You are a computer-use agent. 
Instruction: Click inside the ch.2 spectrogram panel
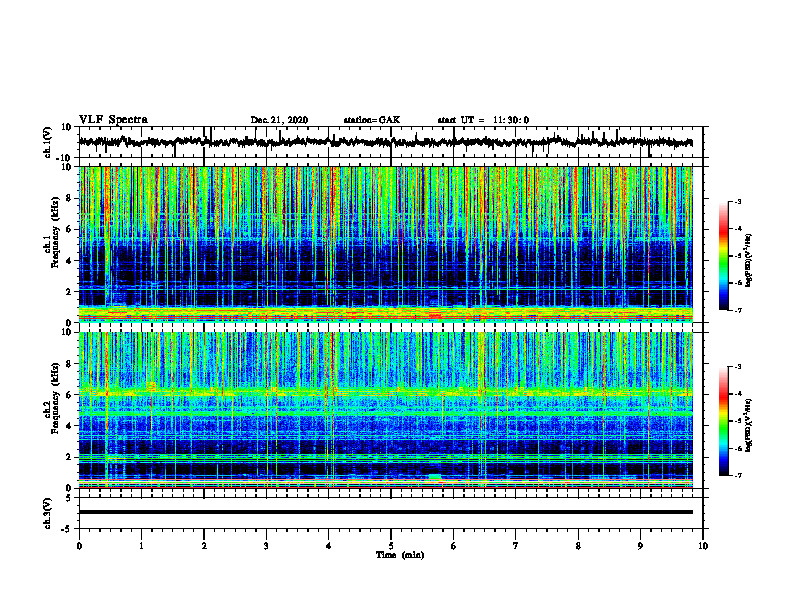385,410
